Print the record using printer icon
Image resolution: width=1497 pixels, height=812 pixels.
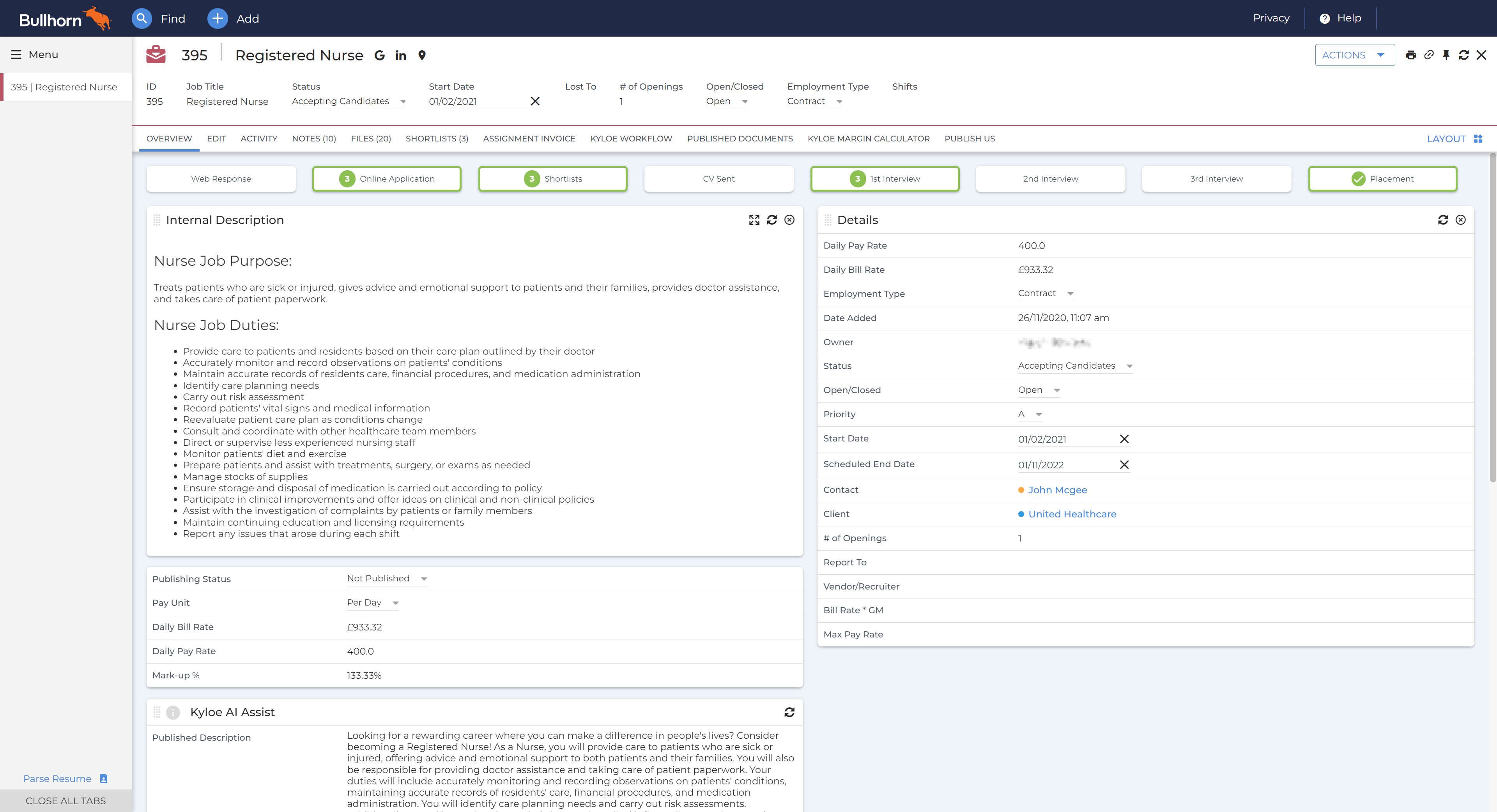click(x=1411, y=55)
